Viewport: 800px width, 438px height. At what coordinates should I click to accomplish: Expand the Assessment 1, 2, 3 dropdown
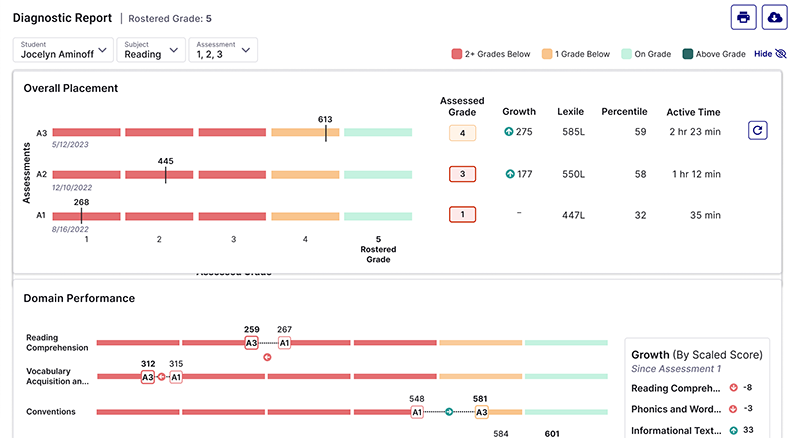coord(223,50)
